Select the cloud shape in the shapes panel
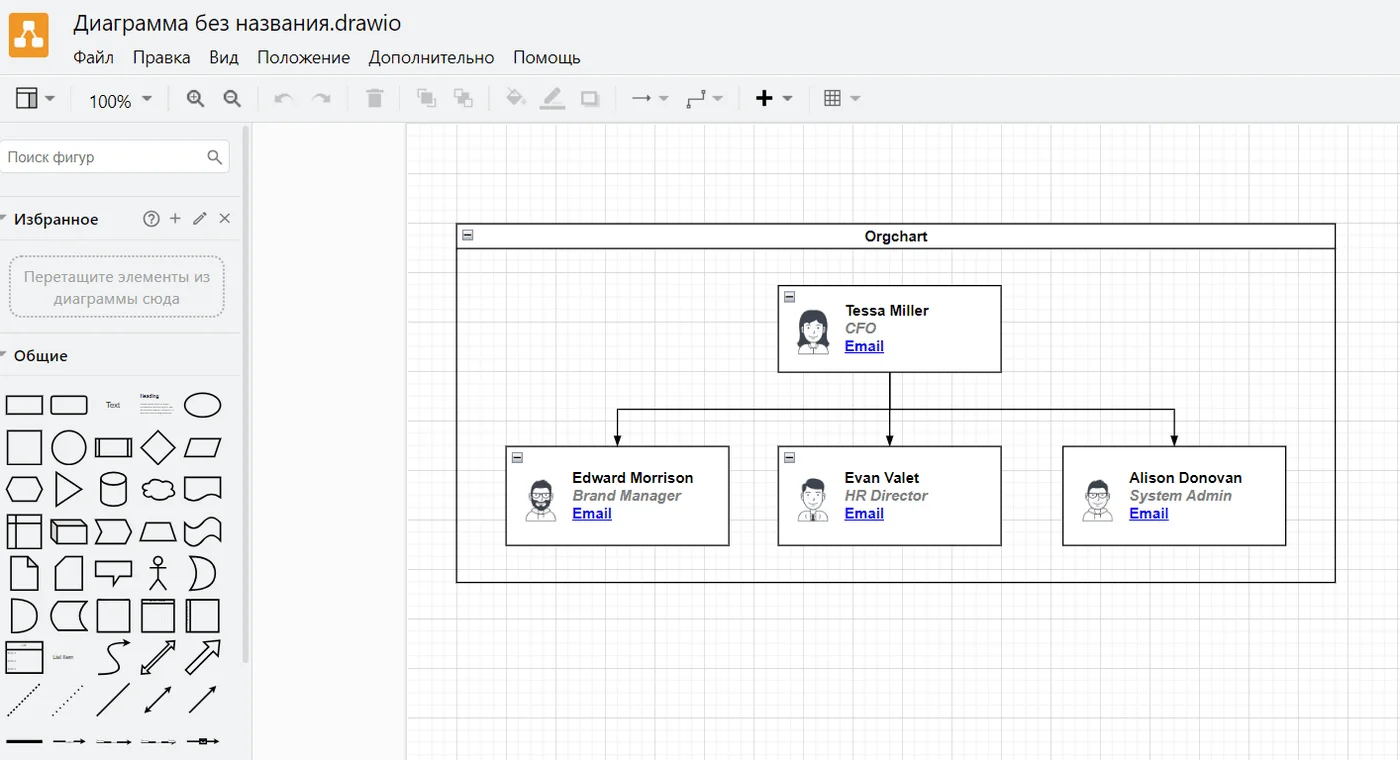This screenshot has height=760, width=1400. [x=158, y=489]
